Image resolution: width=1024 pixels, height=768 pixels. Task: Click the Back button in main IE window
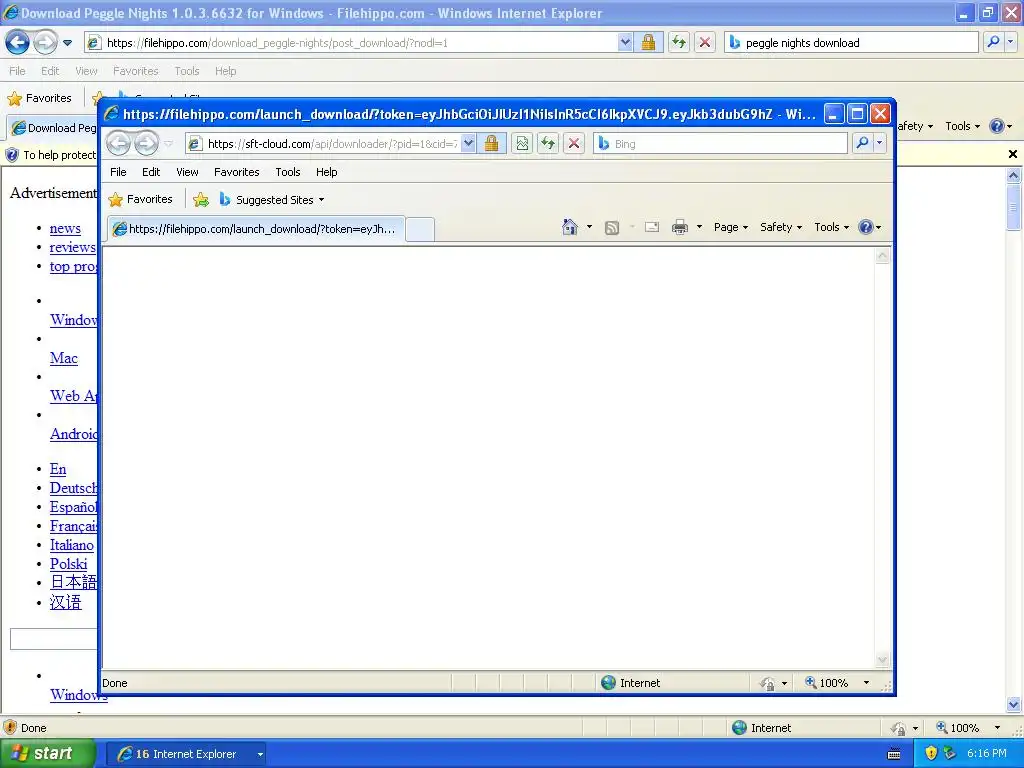click(17, 43)
